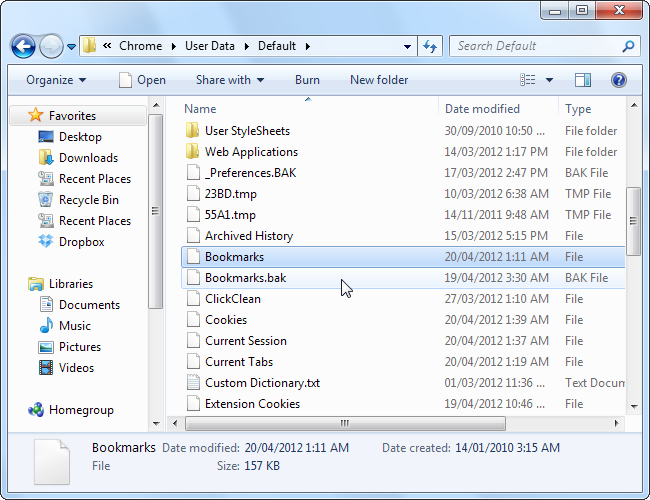Click Burn in the toolbar
650x500 pixels.
click(307, 80)
